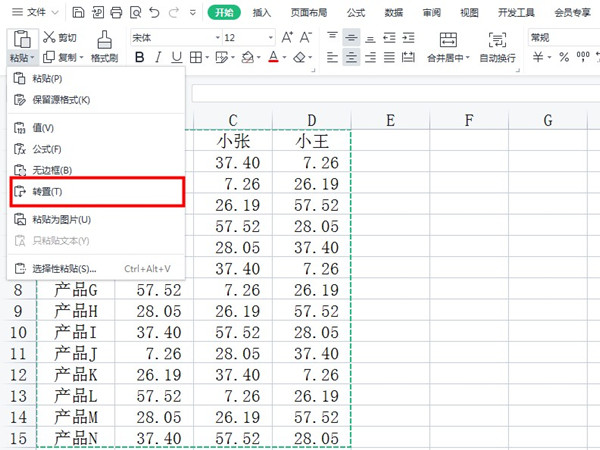Click Paste Special (选择性粘贴) menu entry
Screen dimensions: 600x450
(x=64, y=269)
